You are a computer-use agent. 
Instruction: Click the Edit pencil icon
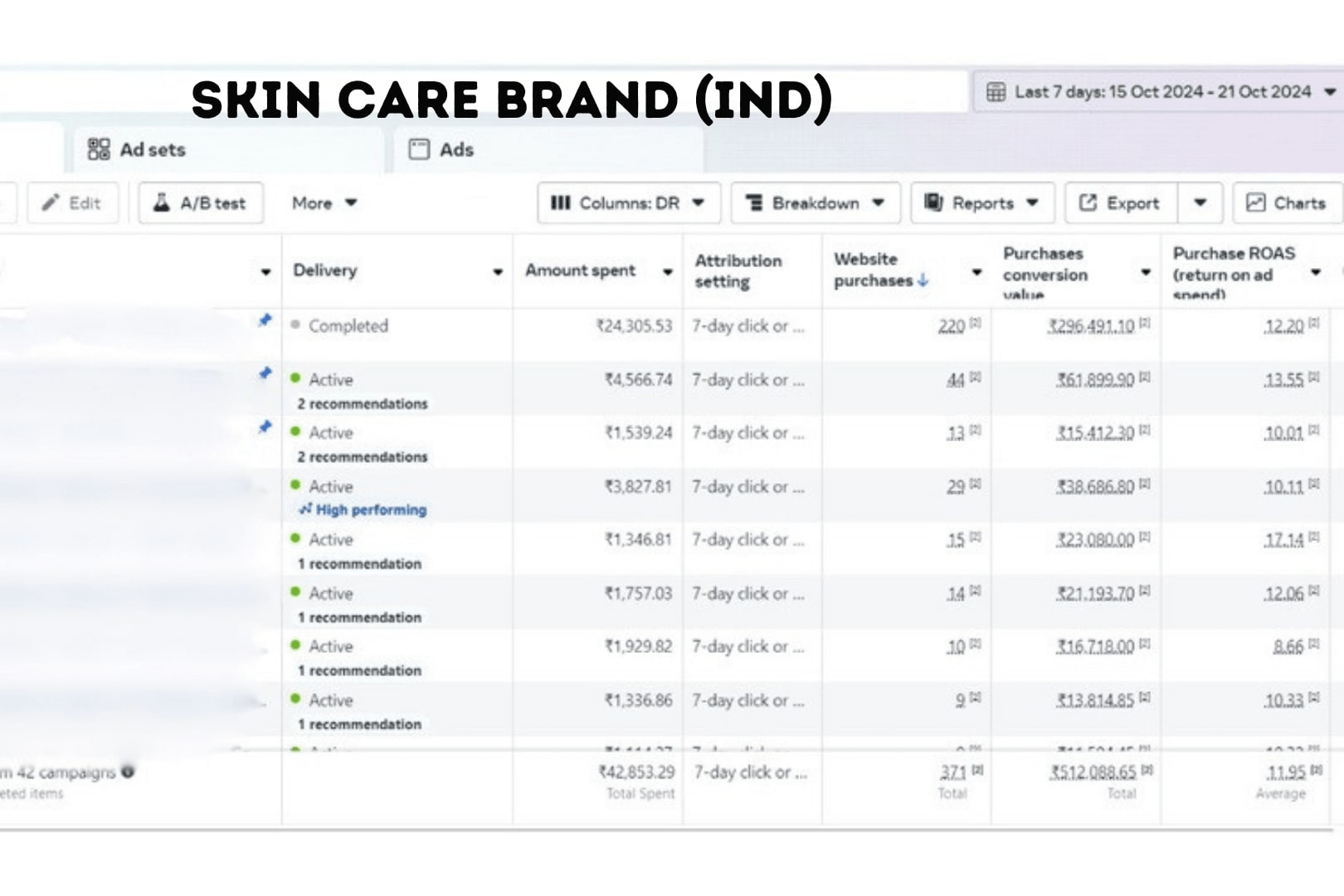pos(51,202)
